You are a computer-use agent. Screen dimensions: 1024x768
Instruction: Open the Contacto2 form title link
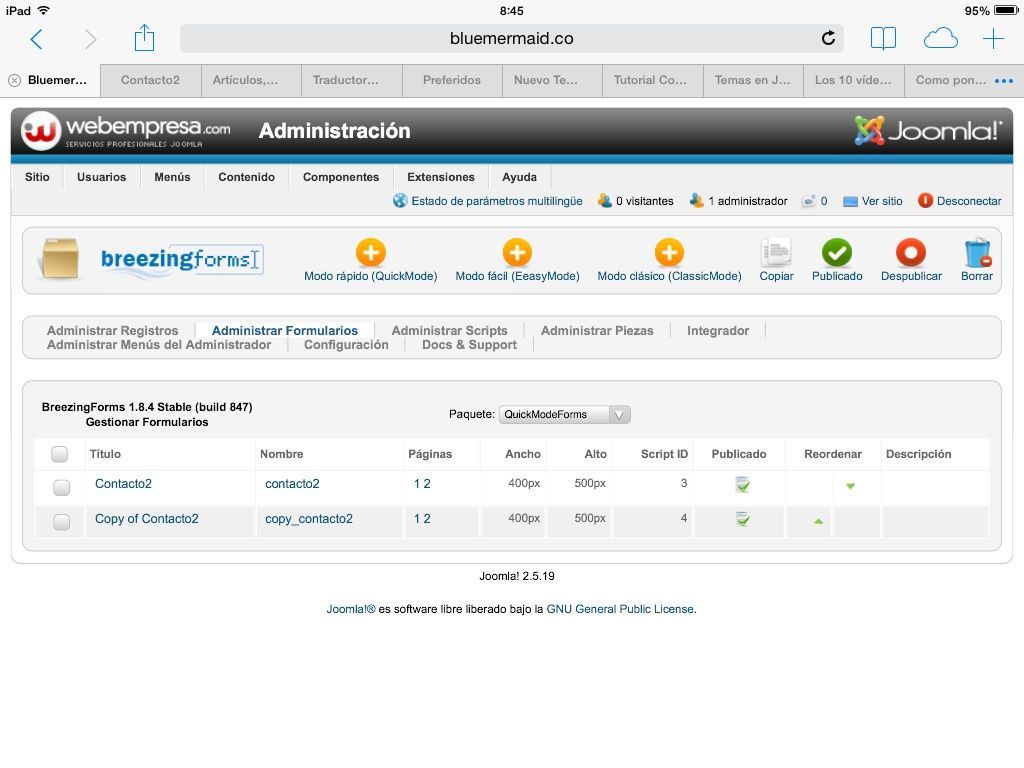[123, 484]
